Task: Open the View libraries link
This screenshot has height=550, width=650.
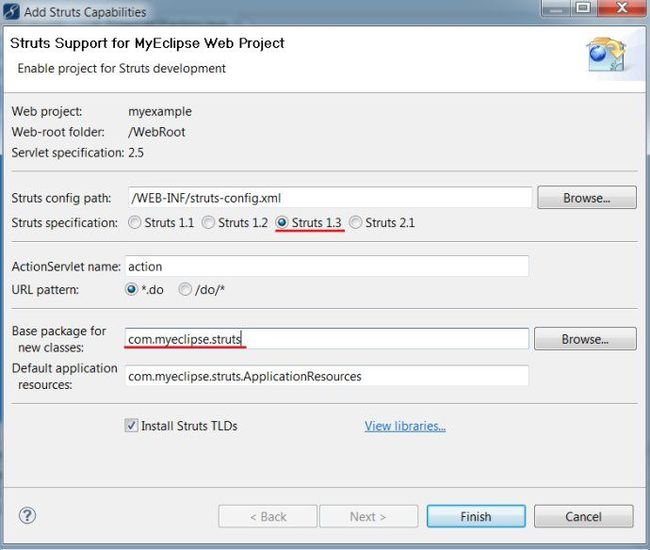Action: 405,426
